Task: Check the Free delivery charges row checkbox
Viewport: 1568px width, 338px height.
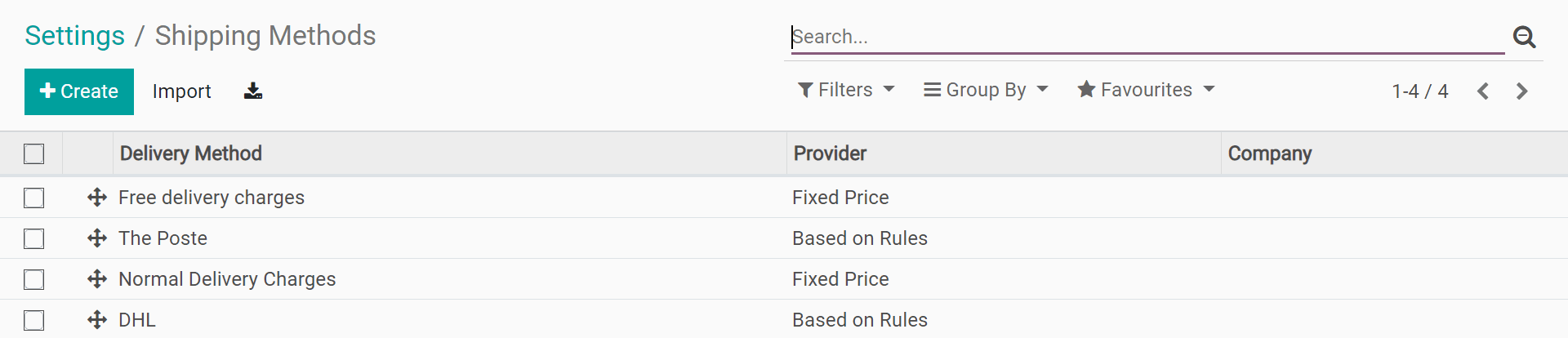Action: point(34,198)
